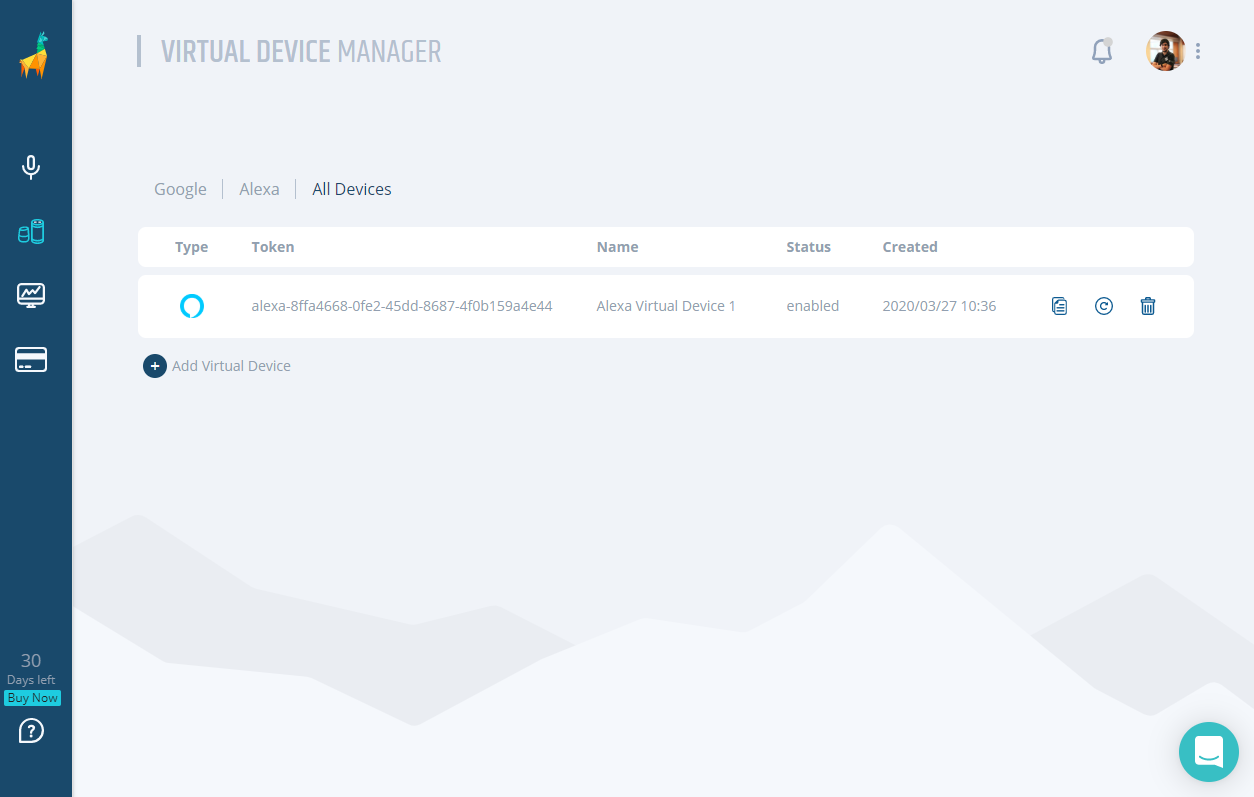This screenshot has width=1254, height=797.
Task: Regenerate the Alexa Virtual Device 1 token
Action: tap(1104, 306)
